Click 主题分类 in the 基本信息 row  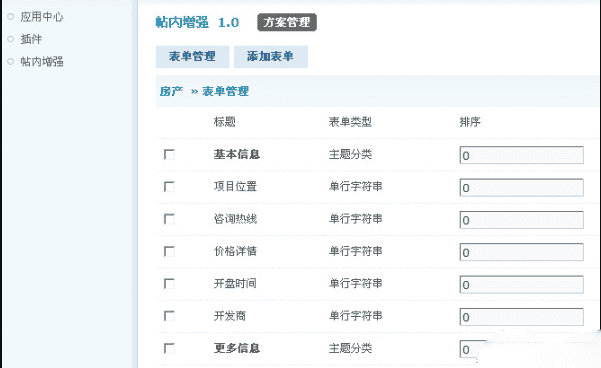coord(350,154)
